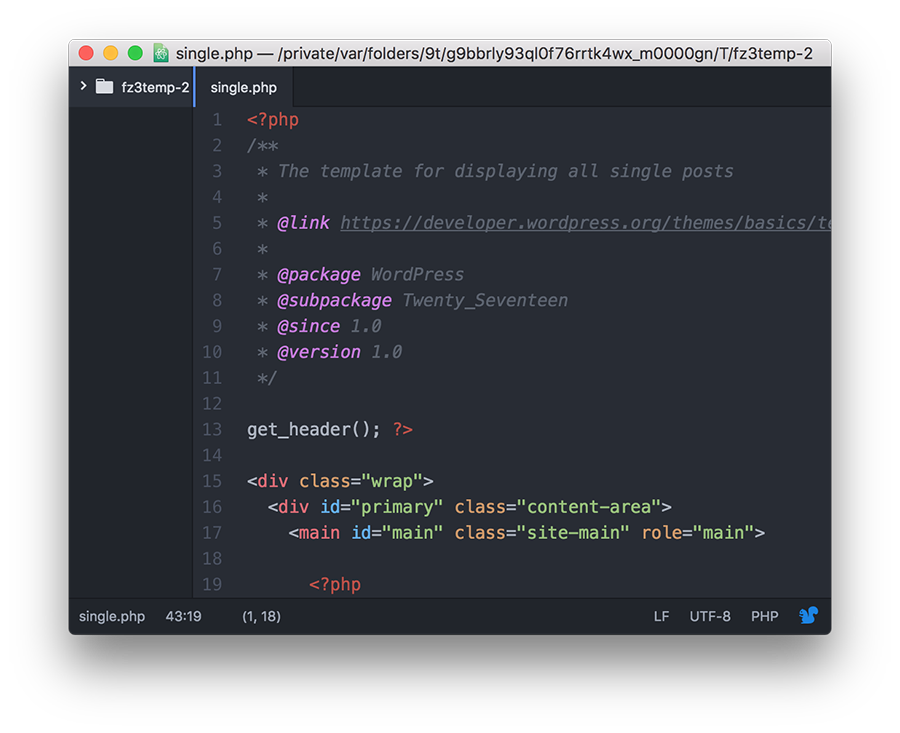Image resolution: width=900 pixels, height=733 pixels.
Task: Click the green file icon in the title bar
Action: pyautogui.click(x=160, y=51)
